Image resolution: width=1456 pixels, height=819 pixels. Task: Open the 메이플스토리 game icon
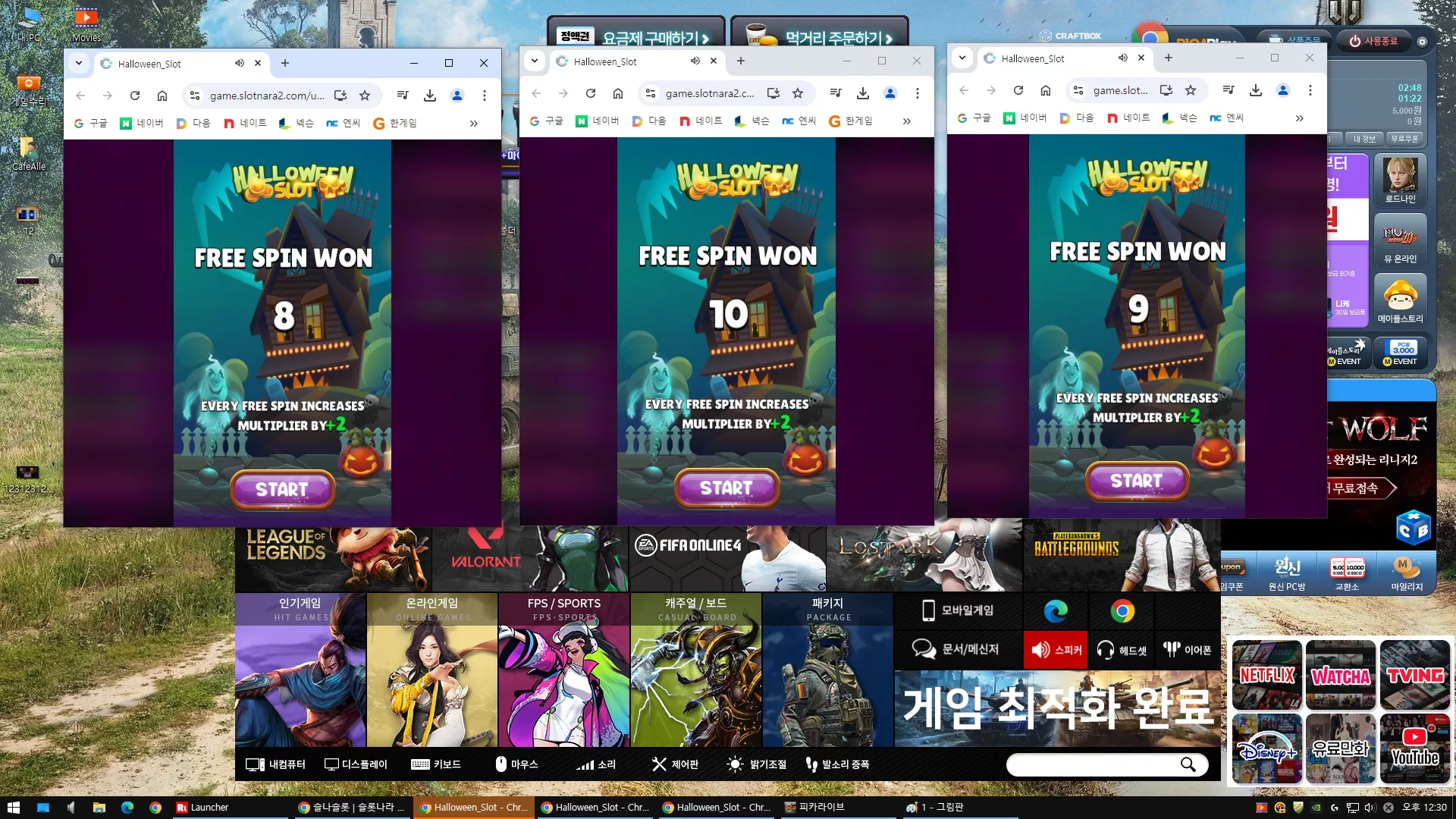1400,300
